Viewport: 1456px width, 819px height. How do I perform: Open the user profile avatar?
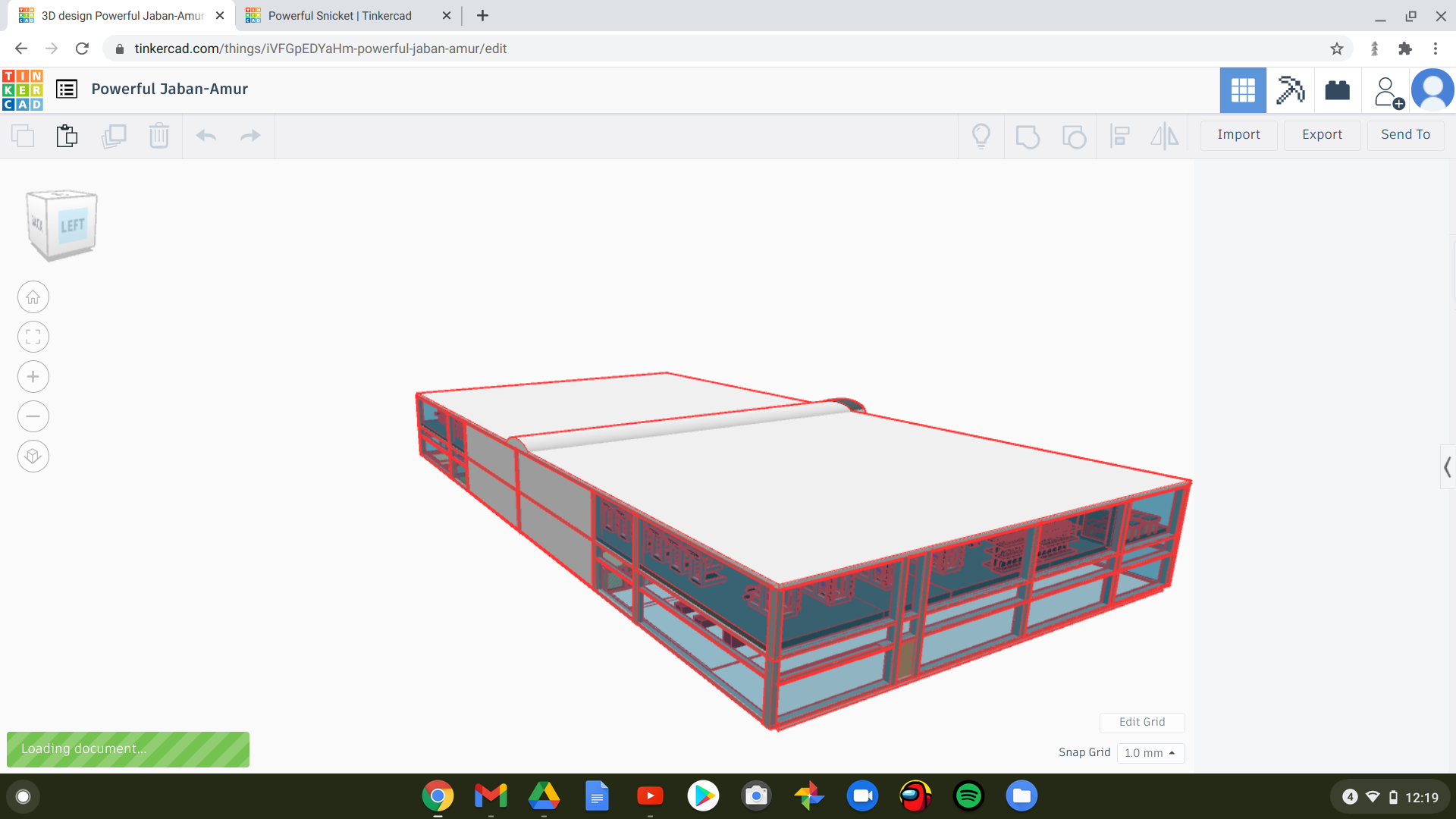point(1432,90)
